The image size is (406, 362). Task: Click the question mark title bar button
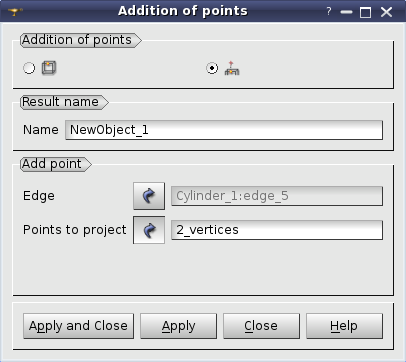pyautogui.click(x=329, y=12)
